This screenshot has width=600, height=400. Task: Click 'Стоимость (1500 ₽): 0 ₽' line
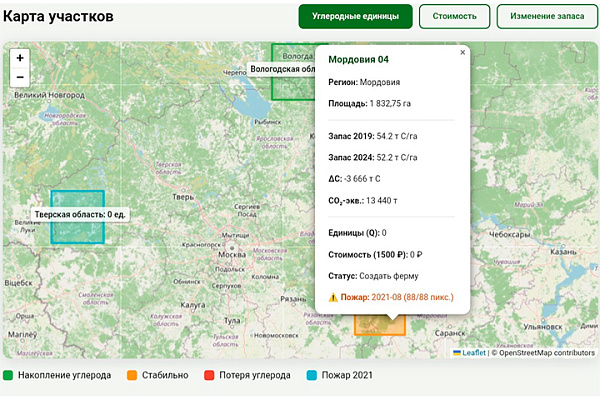pyautogui.click(x=375, y=255)
